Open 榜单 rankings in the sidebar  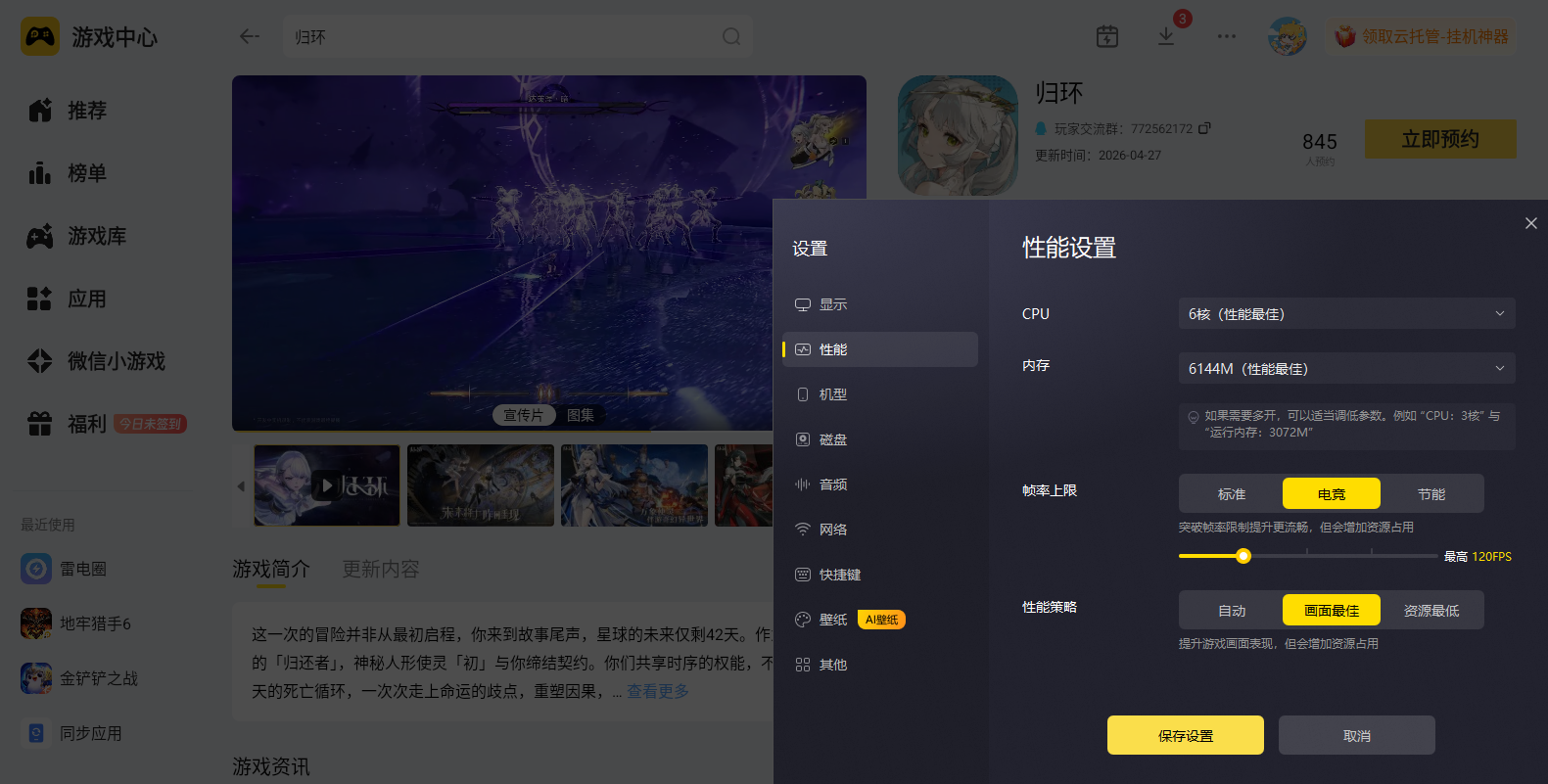(x=67, y=173)
